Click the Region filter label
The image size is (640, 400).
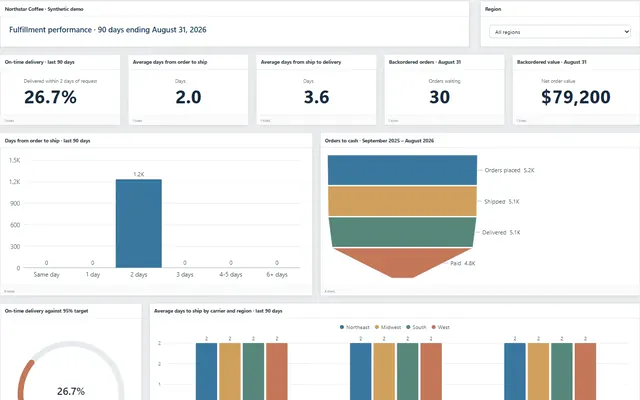click(493, 9)
